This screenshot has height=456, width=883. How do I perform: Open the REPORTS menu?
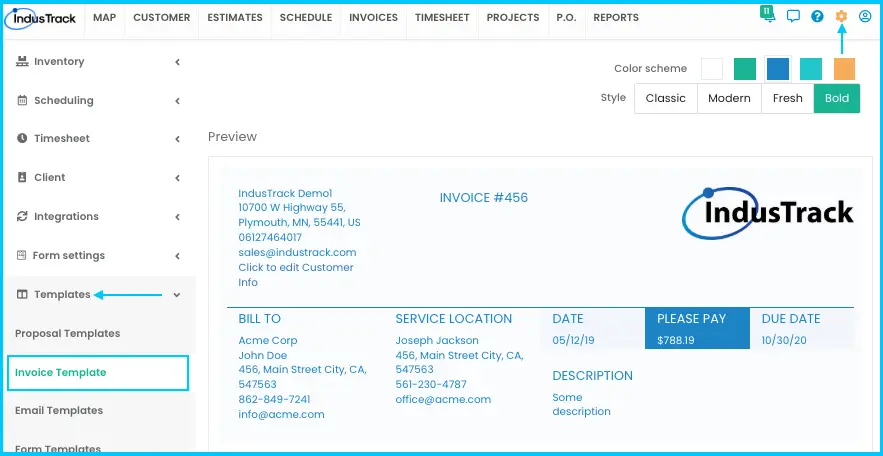coord(616,18)
